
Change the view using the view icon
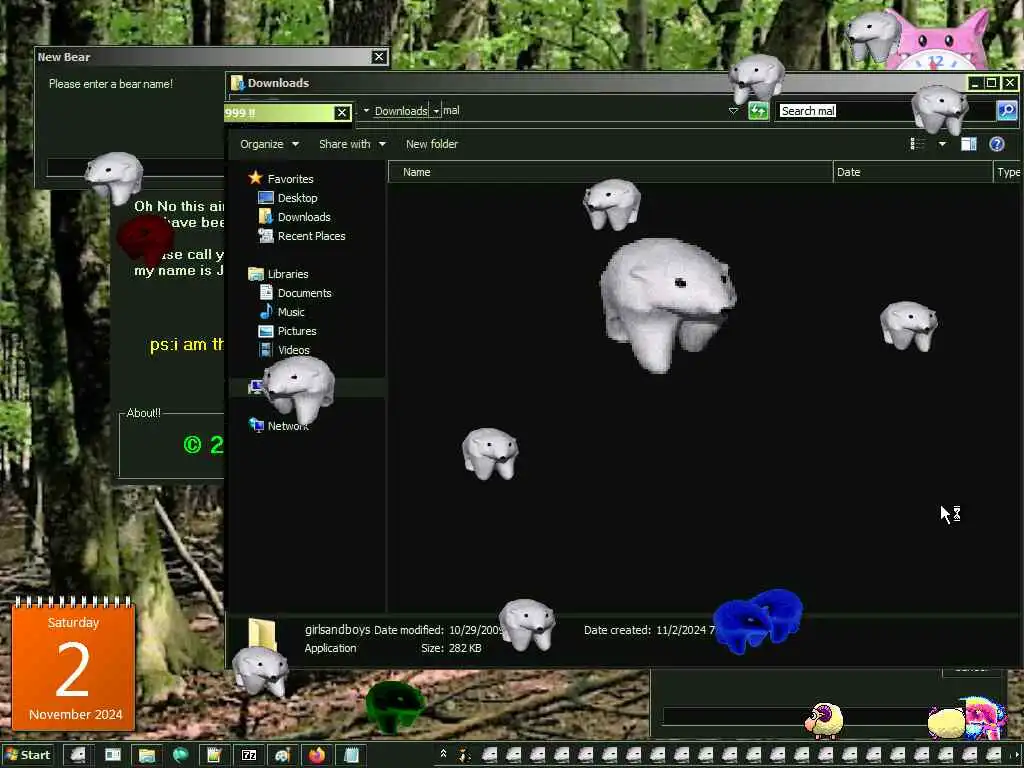pyautogui.click(x=918, y=144)
